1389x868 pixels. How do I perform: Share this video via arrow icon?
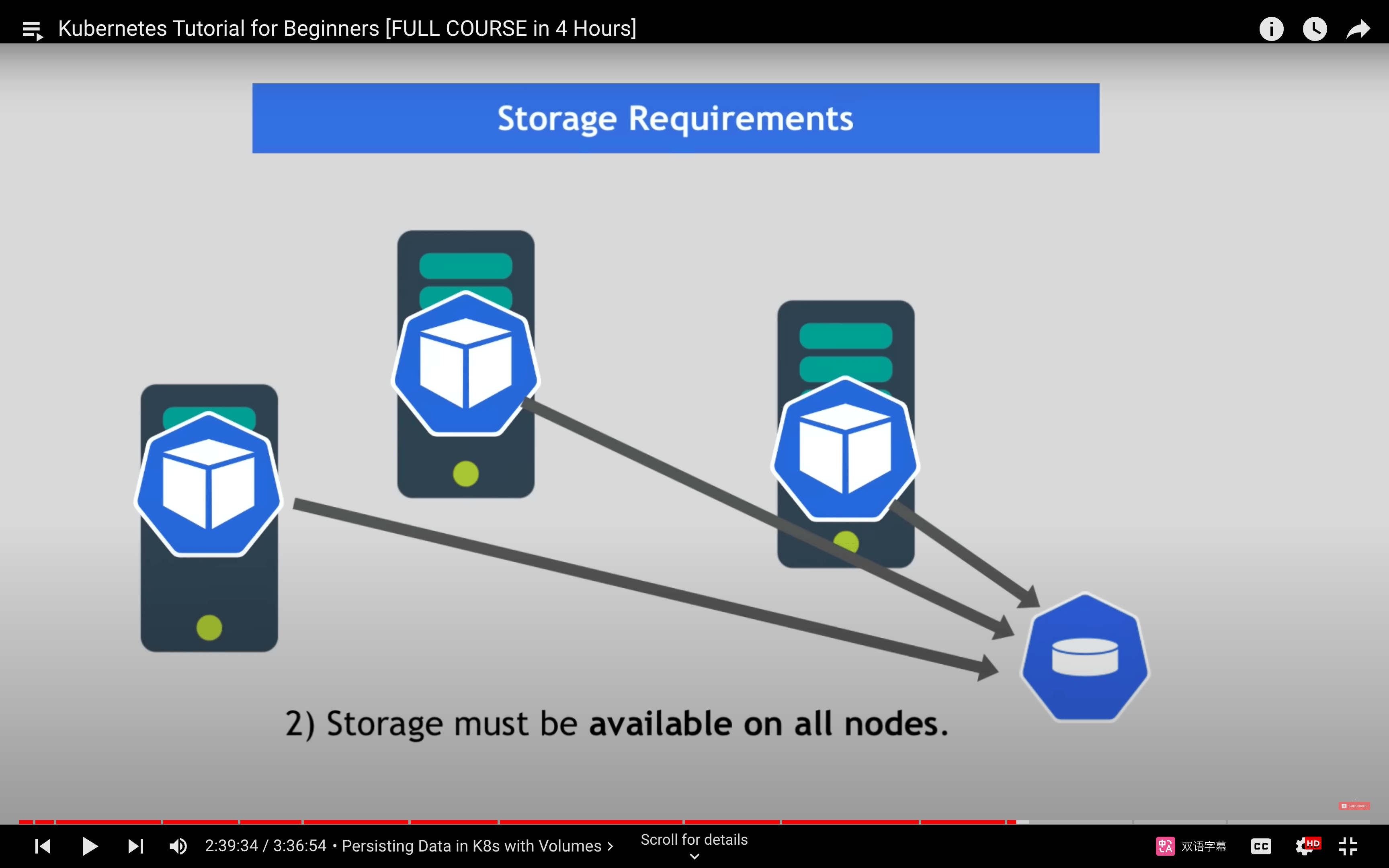(x=1358, y=29)
